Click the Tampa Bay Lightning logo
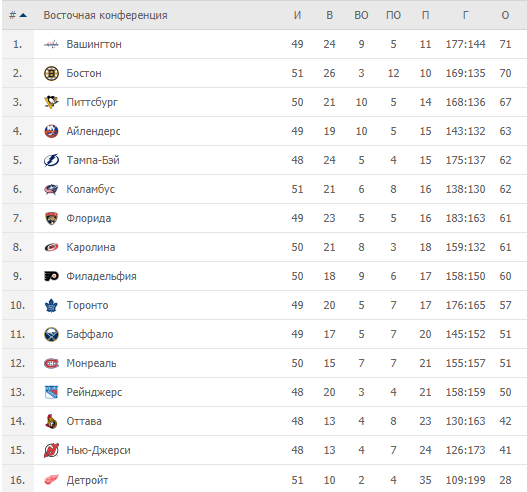Viewport: 527px width, 492px height. point(51,160)
